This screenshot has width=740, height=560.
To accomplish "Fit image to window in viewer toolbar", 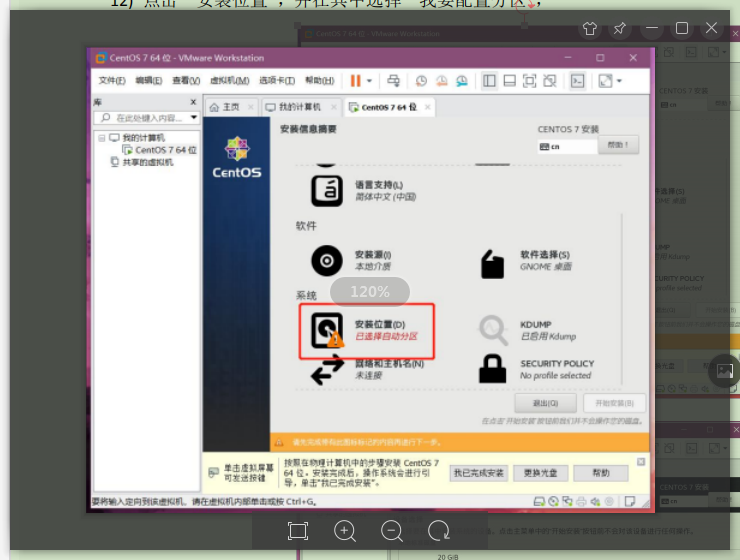I will tap(298, 531).
